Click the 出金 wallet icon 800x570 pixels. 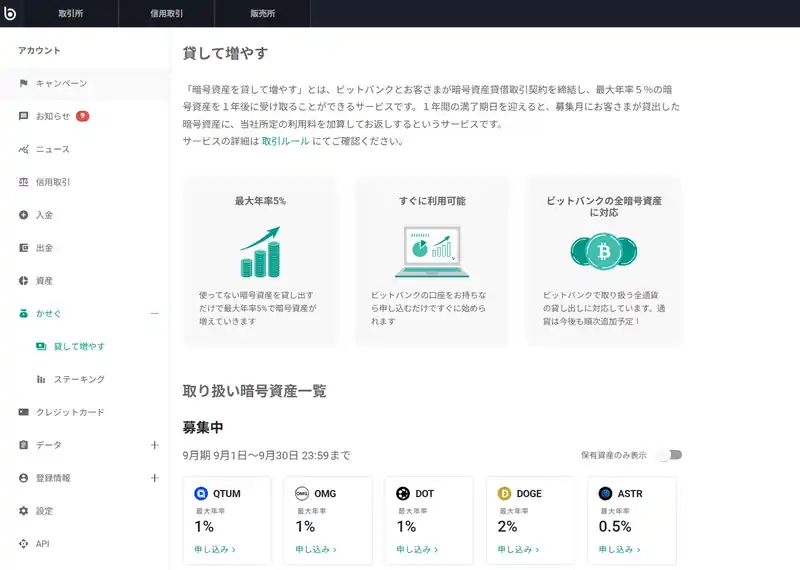tap(23, 247)
